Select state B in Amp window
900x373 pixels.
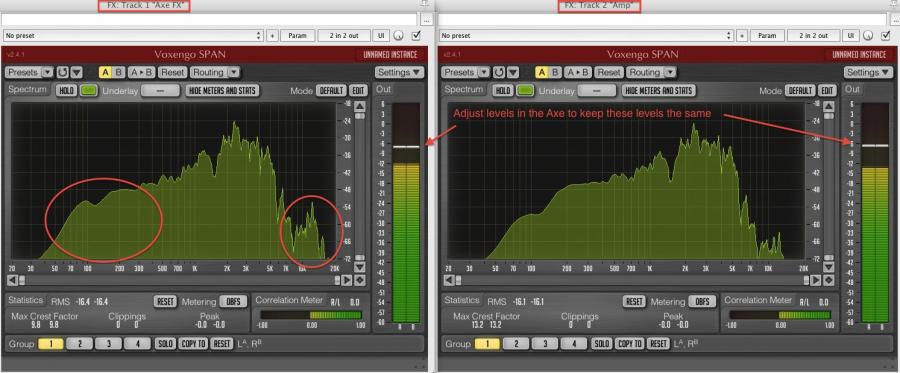coord(555,72)
